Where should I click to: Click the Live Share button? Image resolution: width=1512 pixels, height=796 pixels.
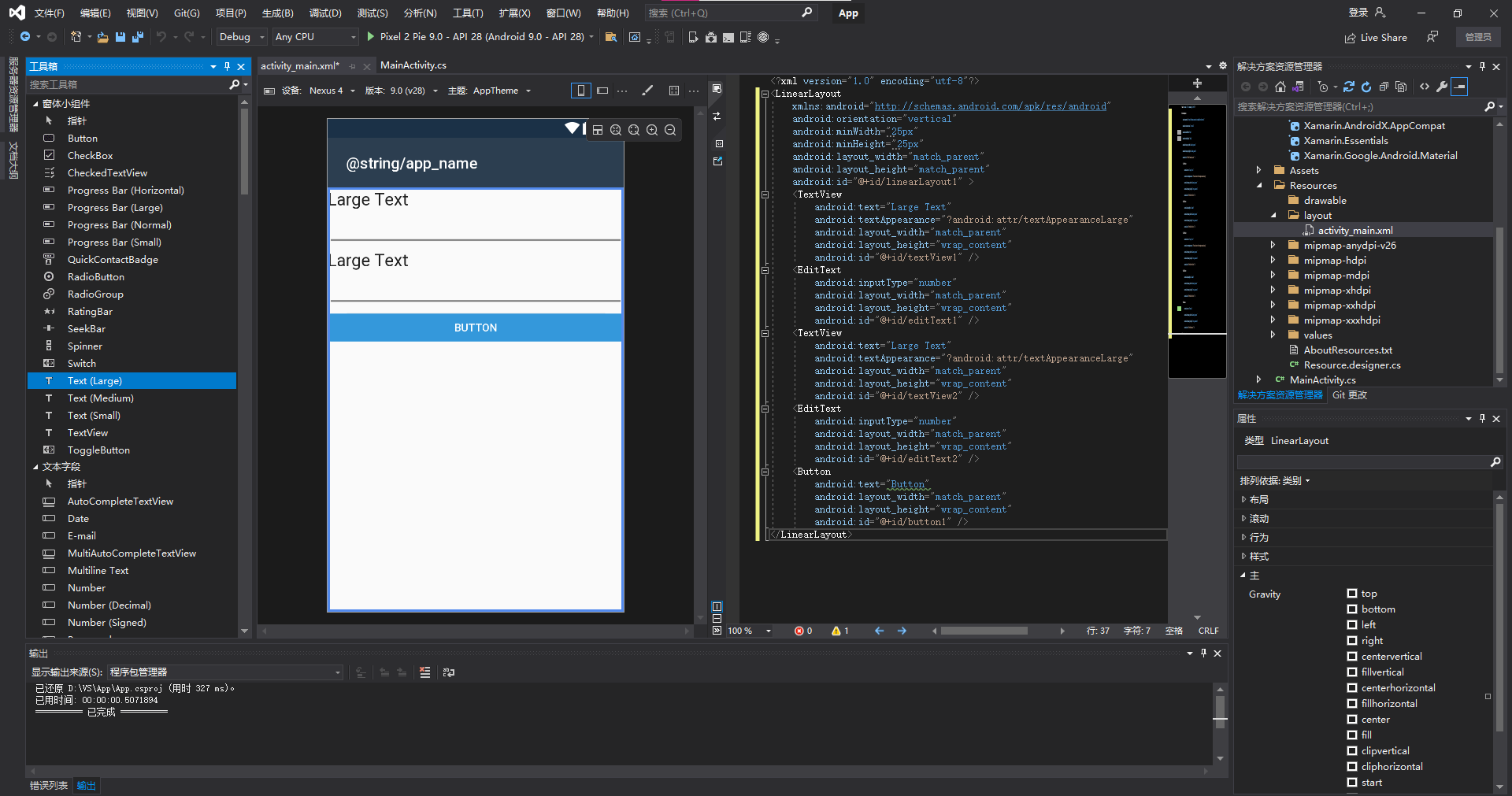point(1375,37)
